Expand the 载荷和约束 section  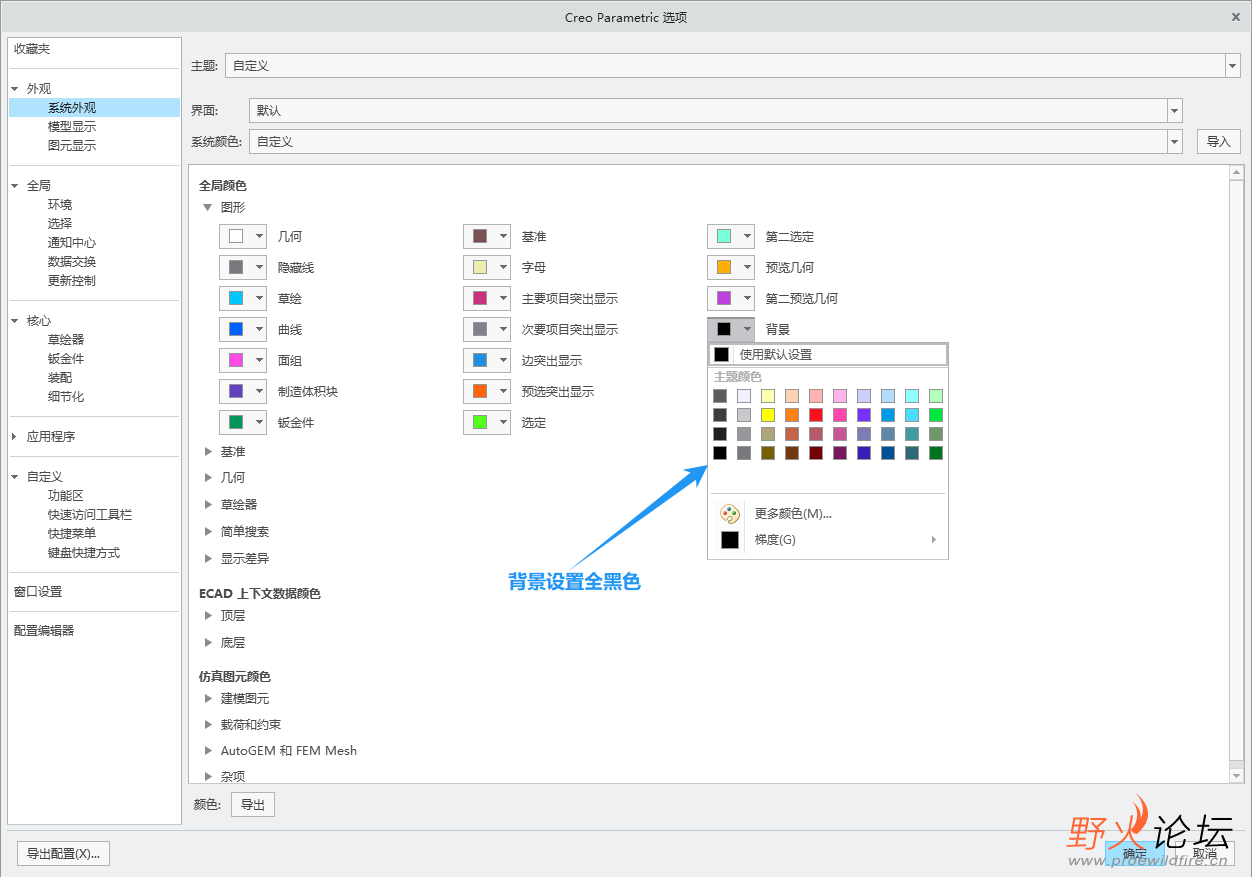pyautogui.click(x=208, y=725)
